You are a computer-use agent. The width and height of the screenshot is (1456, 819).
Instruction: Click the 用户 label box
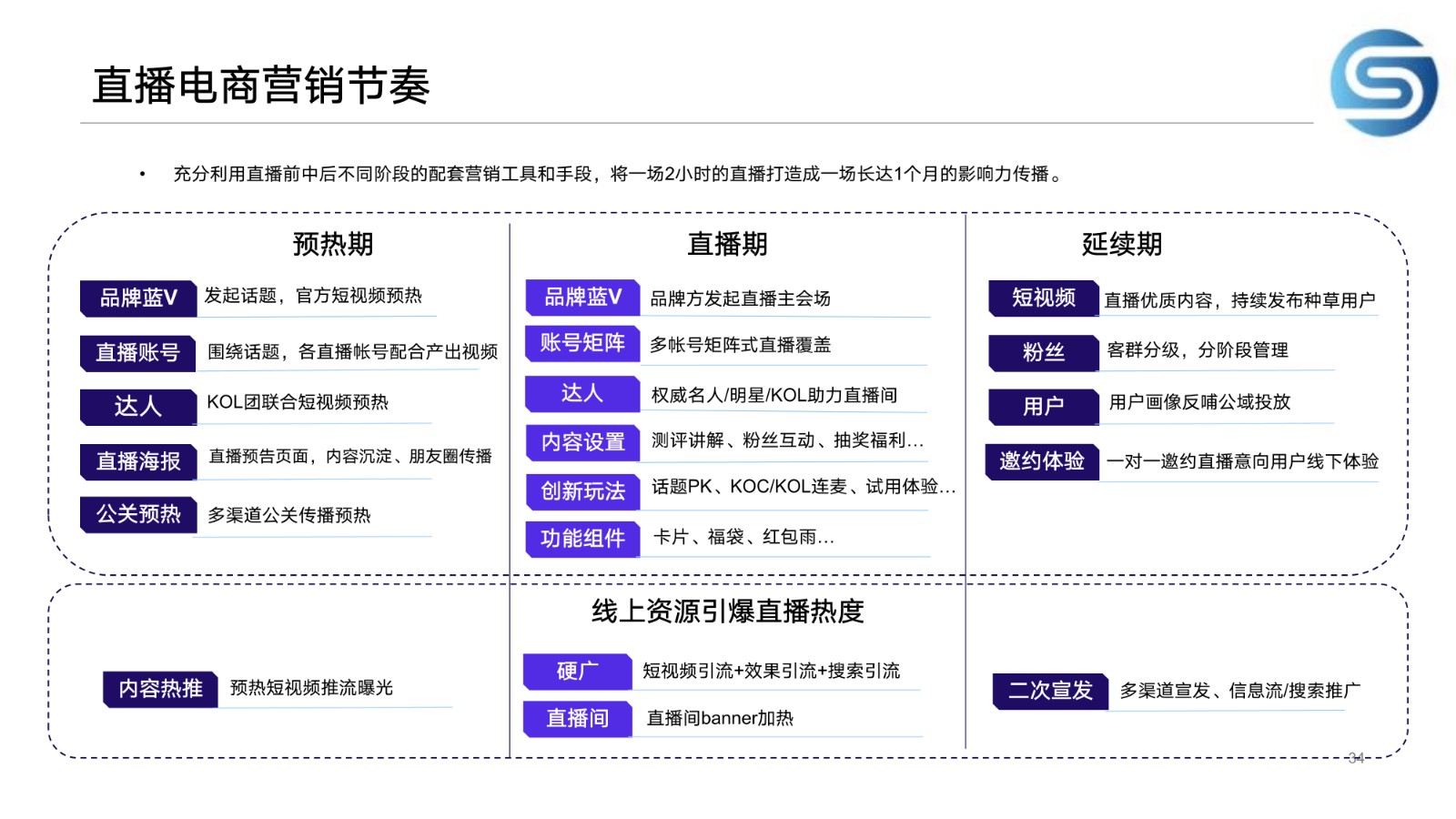(1044, 407)
